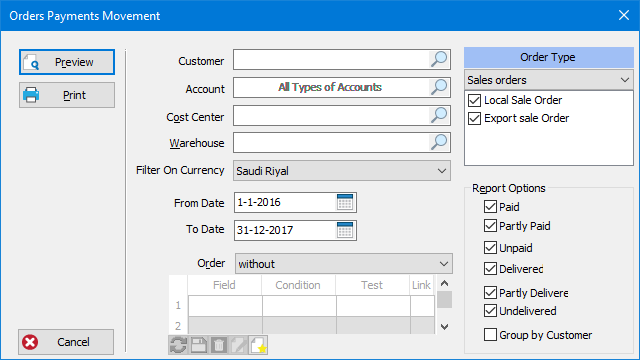Click the Order Type header

[x=549, y=57]
